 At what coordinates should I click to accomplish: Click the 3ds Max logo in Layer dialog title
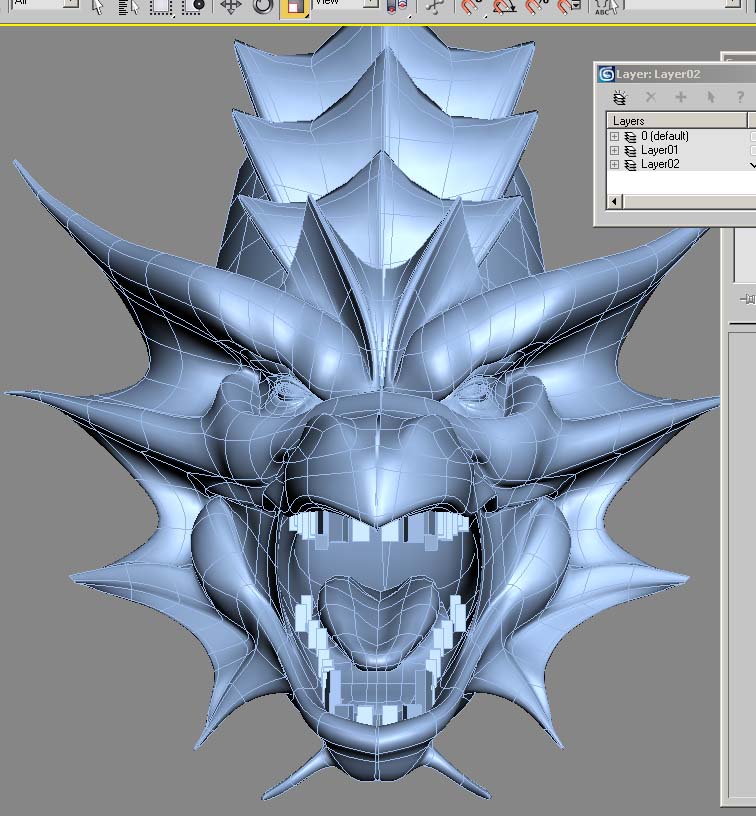tap(606, 74)
